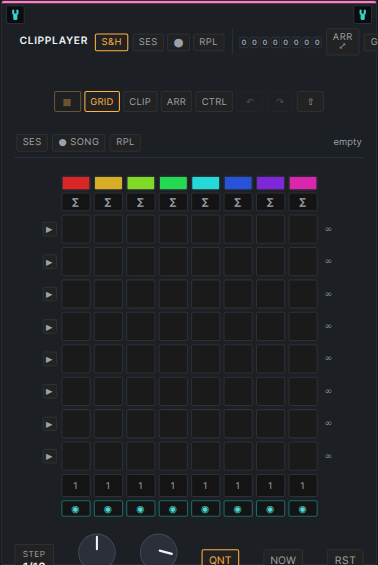Select first-row clip slot in red column
The height and width of the screenshot is (565, 378).
76,229
